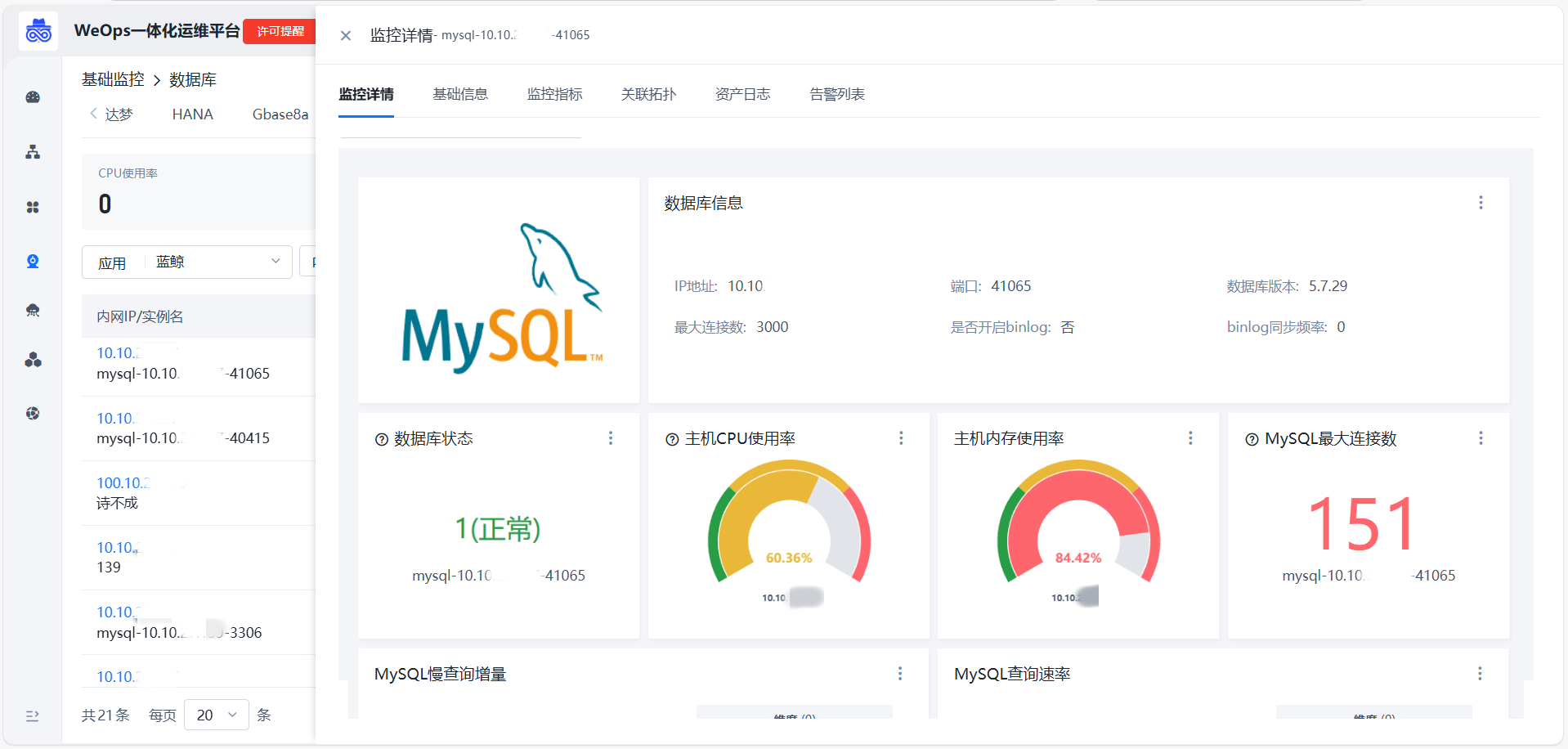
Task: Open more options for MySQL最大连接数 panel
Action: click(x=1481, y=438)
